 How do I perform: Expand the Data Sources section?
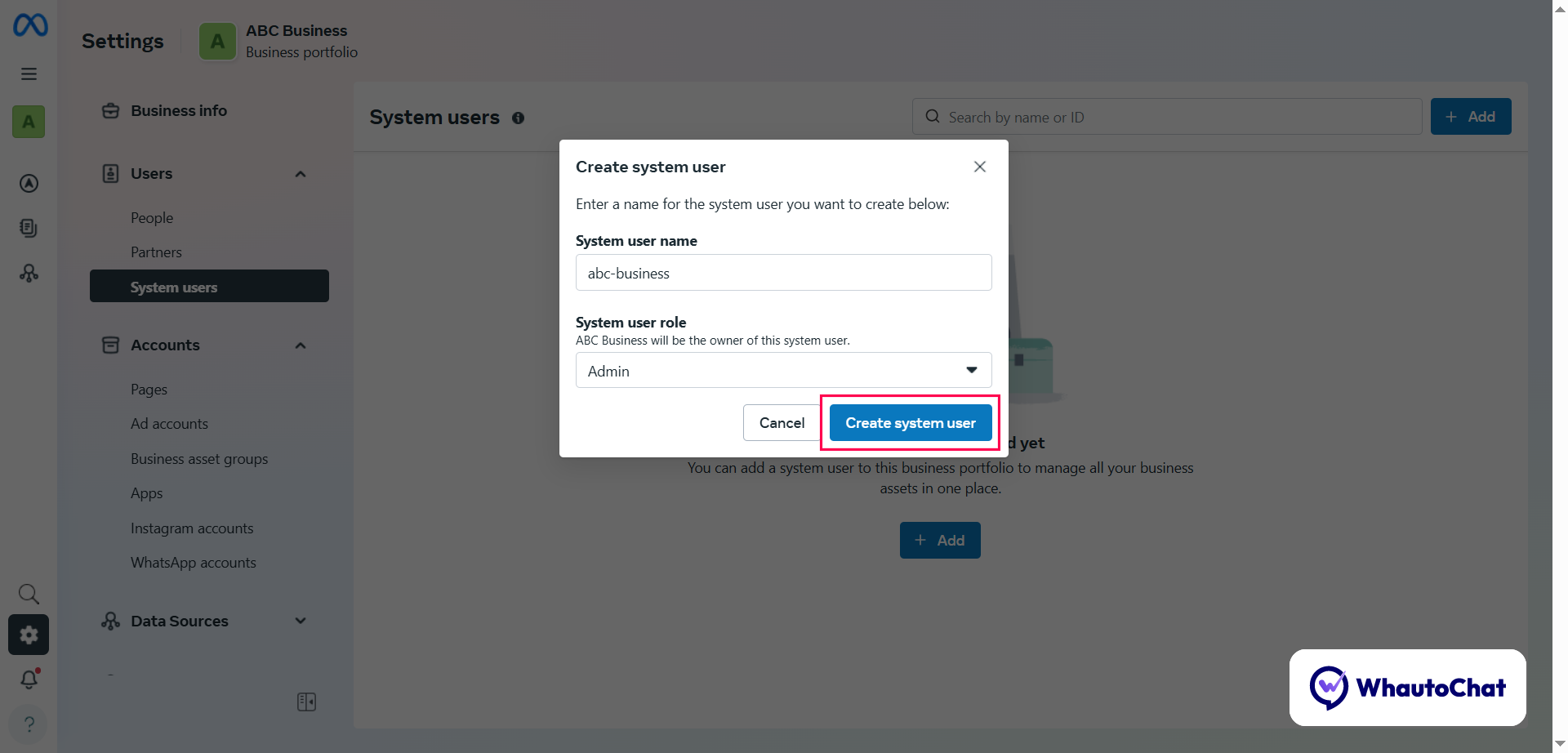coord(300,621)
